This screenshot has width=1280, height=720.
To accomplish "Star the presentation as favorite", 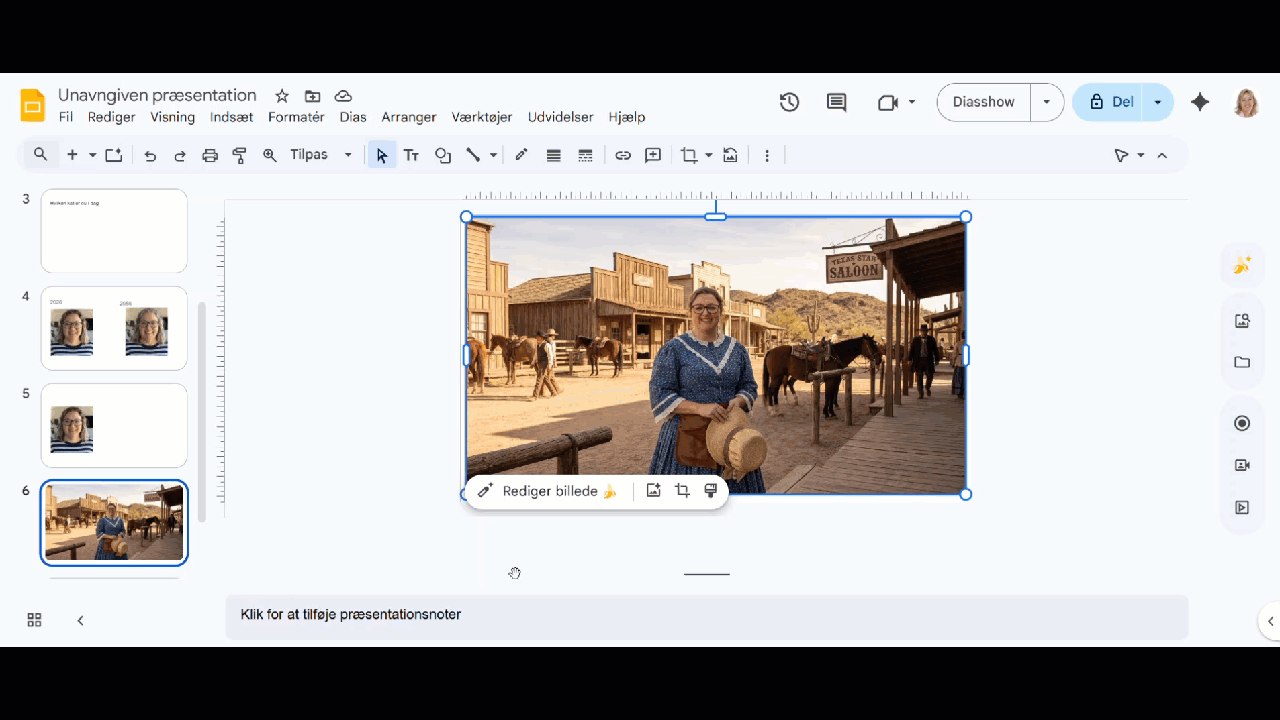I will [x=282, y=96].
